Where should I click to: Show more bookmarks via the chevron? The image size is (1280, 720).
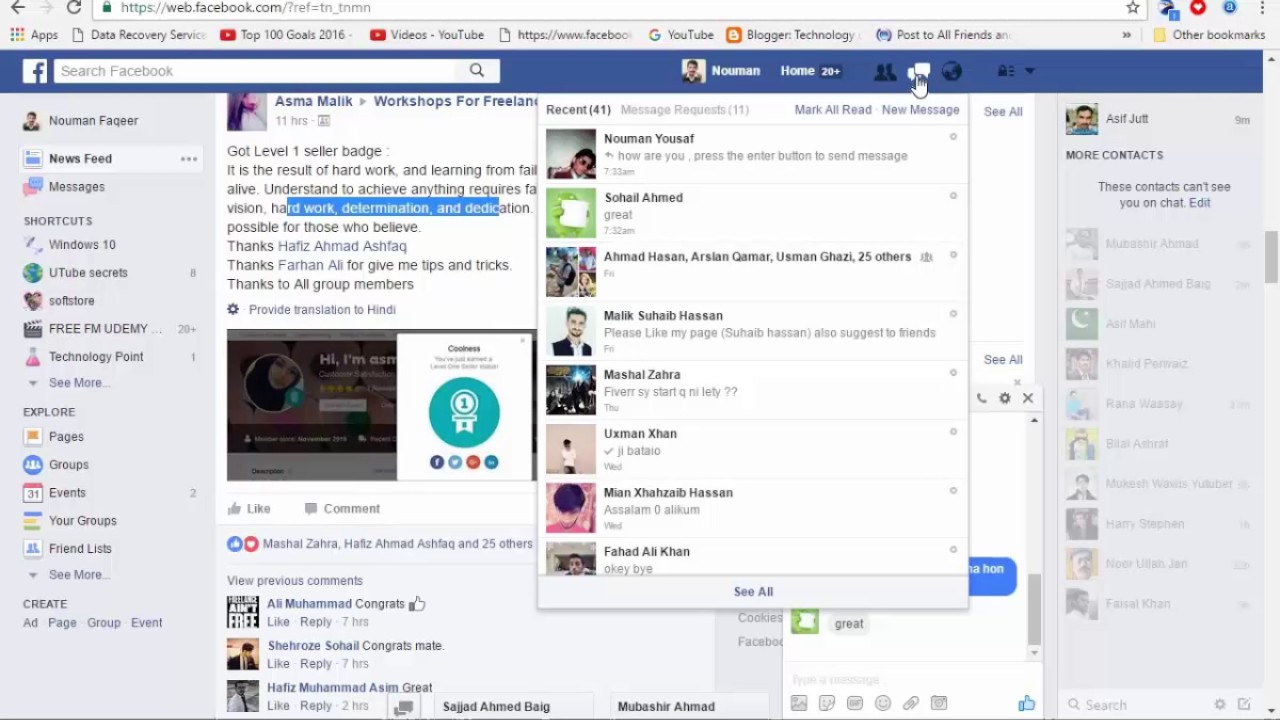click(x=1127, y=35)
